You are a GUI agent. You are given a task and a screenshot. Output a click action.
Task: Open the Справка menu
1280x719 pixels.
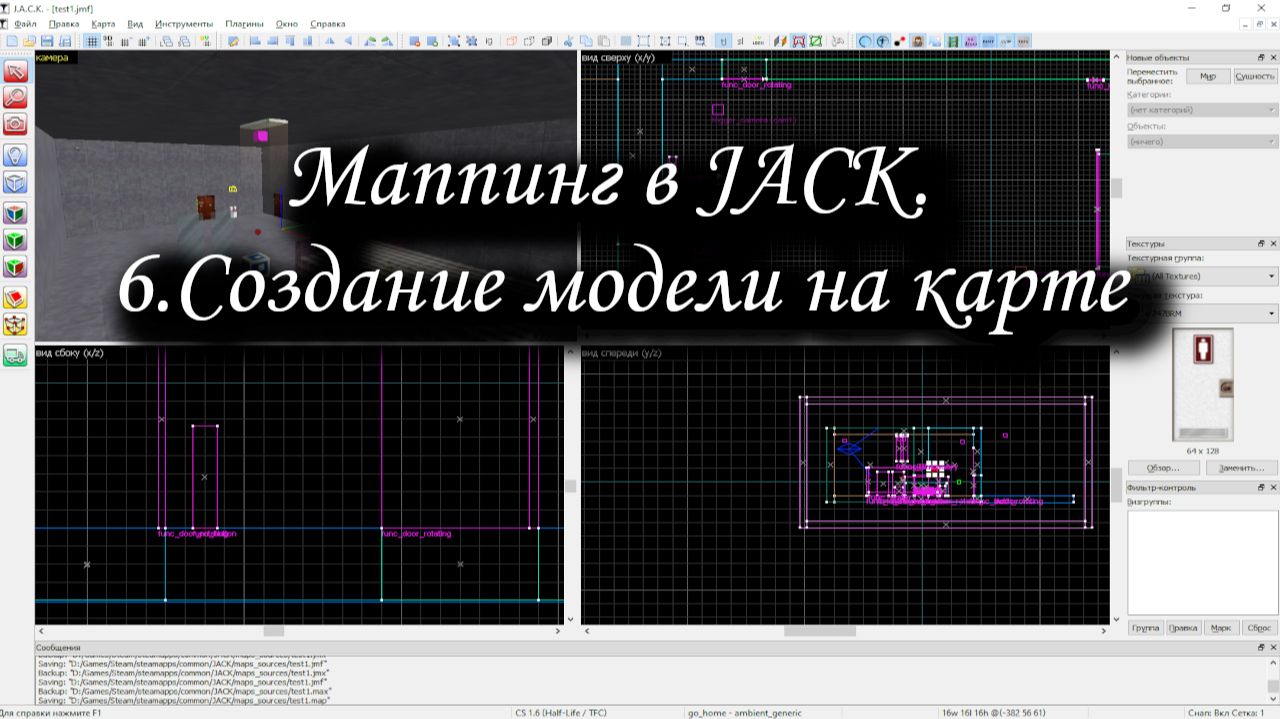328,23
